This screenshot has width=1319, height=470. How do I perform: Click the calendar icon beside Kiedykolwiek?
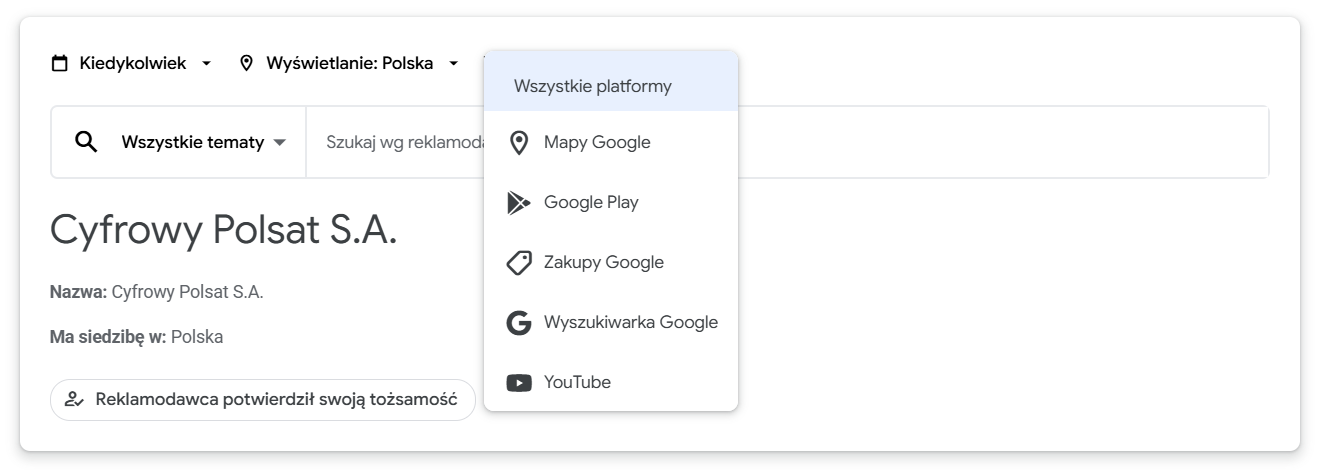click(x=60, y=64)
